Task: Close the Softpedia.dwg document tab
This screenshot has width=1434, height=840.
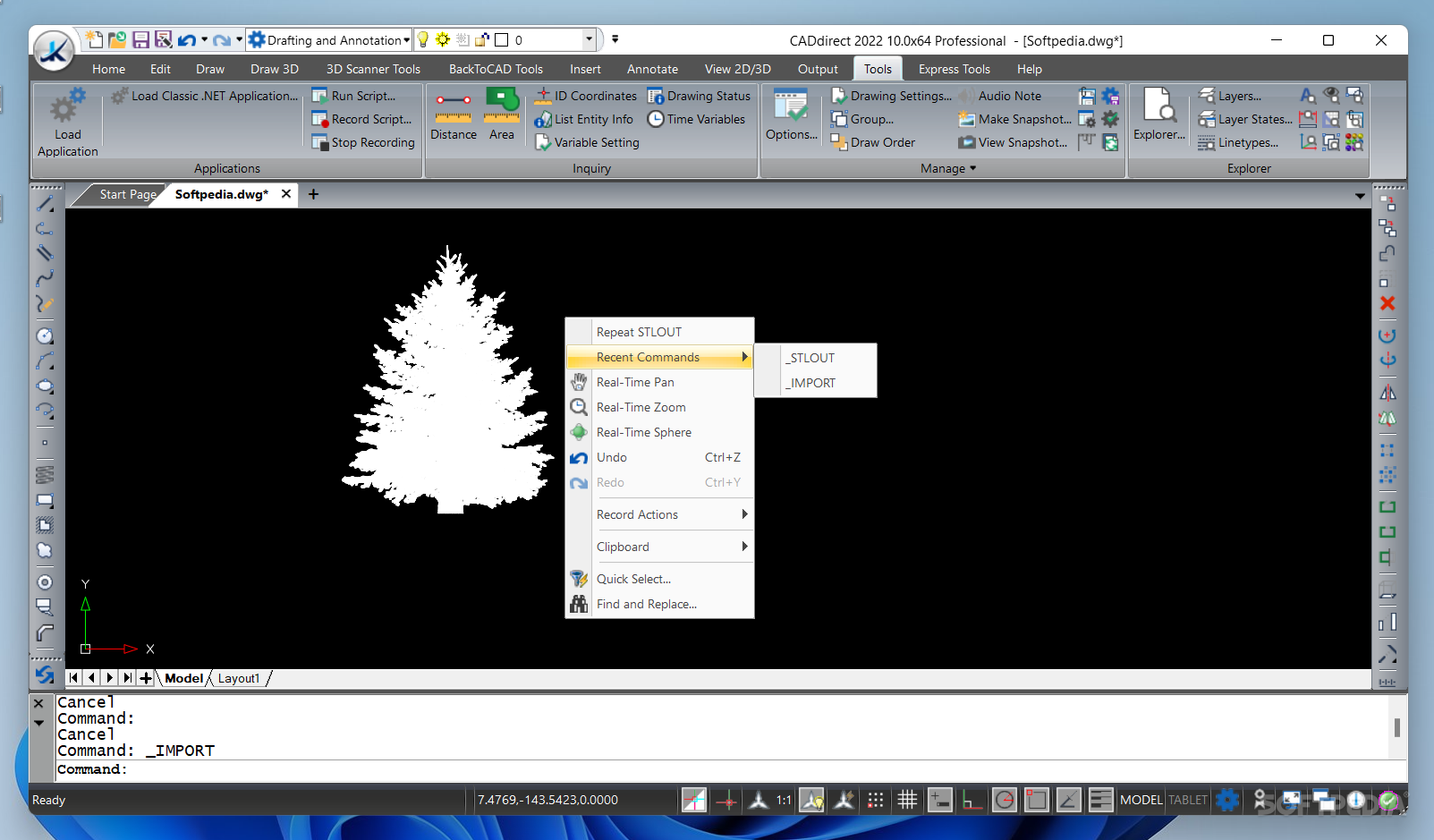Action: (286, 193)
